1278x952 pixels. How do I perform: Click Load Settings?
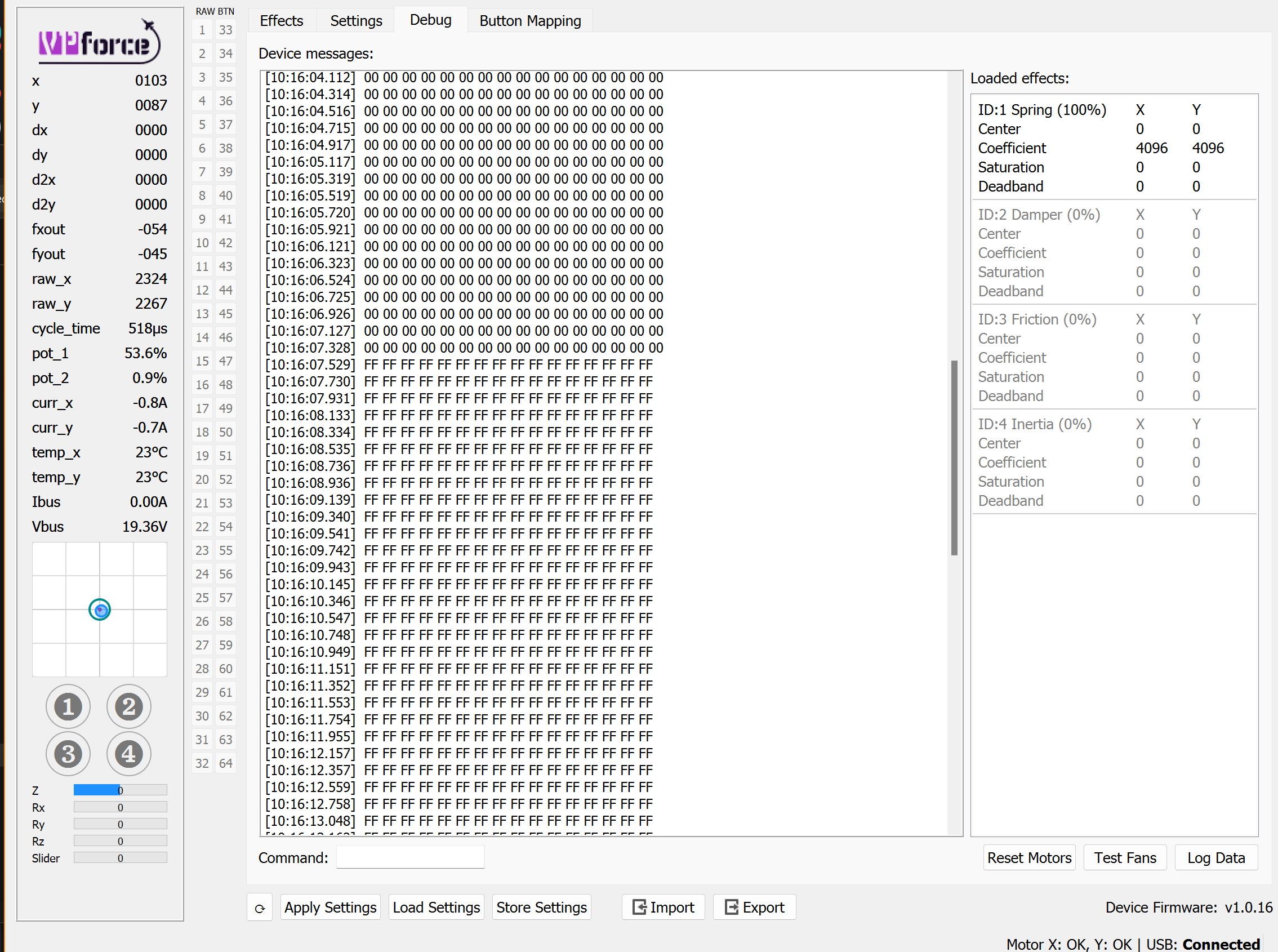click(436, 906)
